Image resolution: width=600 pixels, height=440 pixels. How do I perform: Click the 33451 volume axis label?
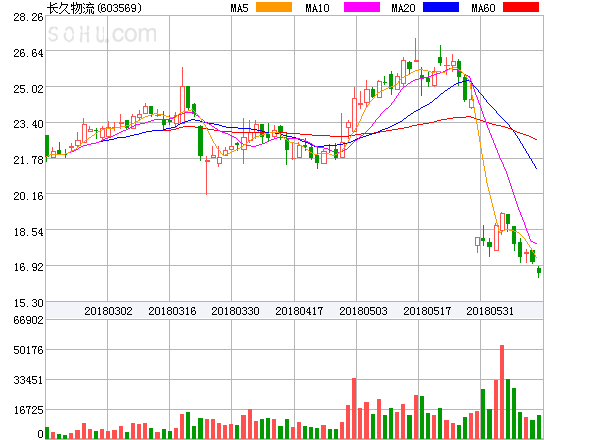click(28, 380)
